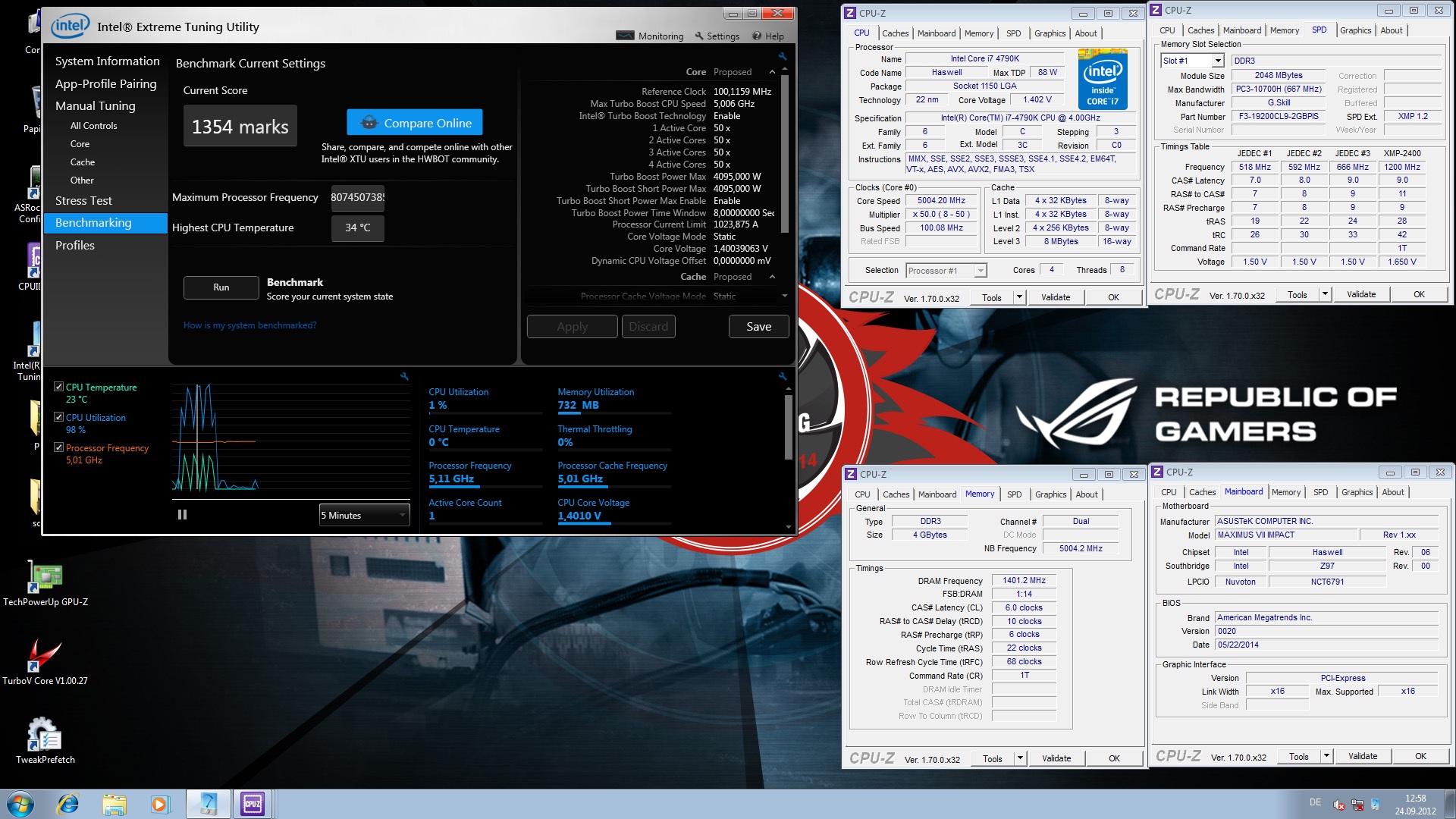Switch to SPD tab in Mainboard CPU-Z window
This screenshot has height=819, width=1456.
pyautogui.click(x=1320, y=492)
